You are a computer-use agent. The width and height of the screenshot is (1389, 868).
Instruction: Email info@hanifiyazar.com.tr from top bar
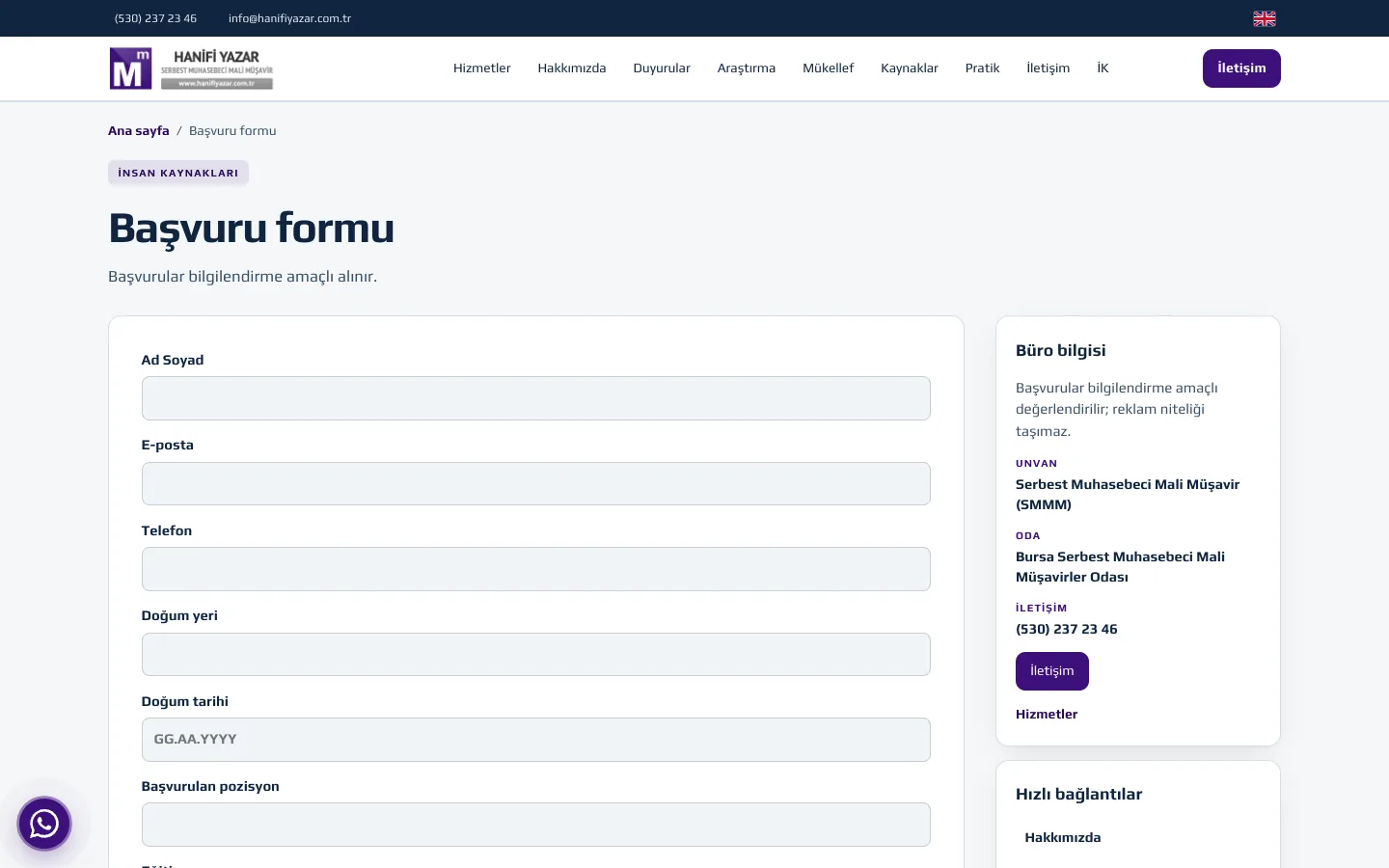(x=289, y=18)
